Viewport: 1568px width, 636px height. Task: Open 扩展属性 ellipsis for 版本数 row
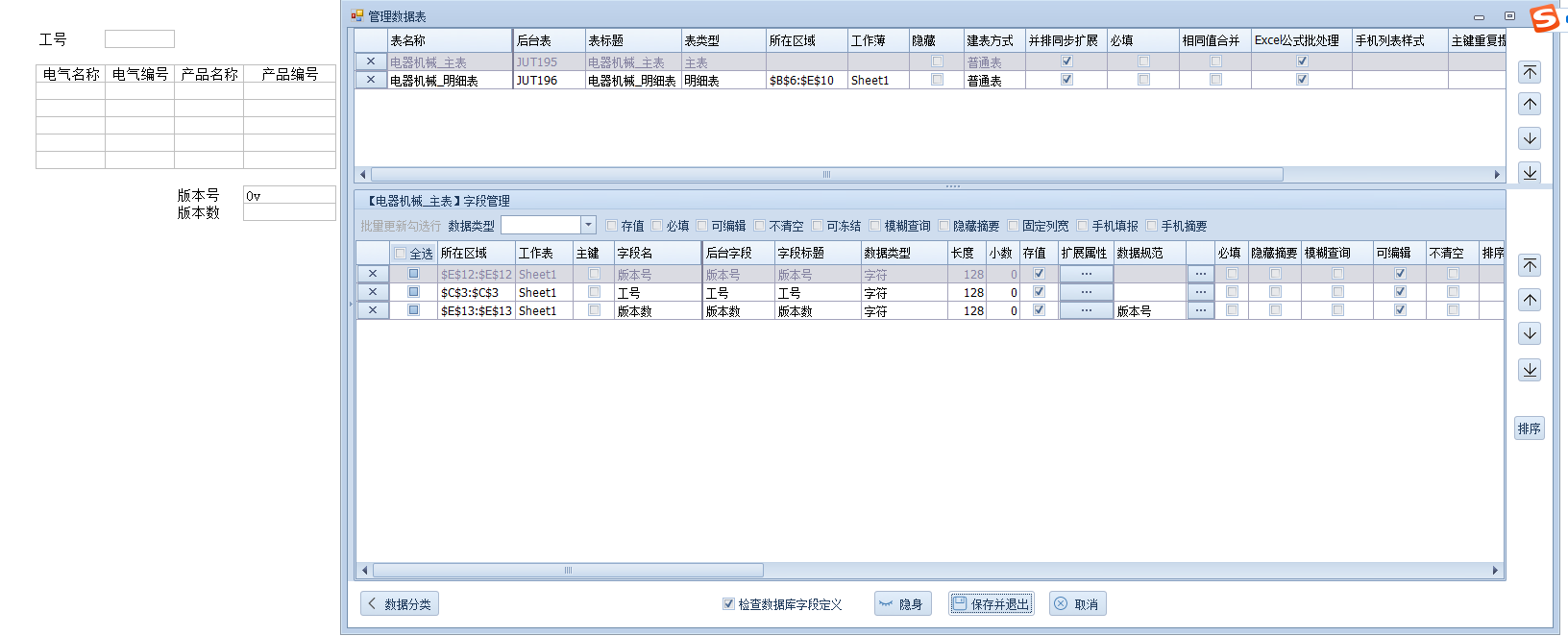pos(1086,310)
